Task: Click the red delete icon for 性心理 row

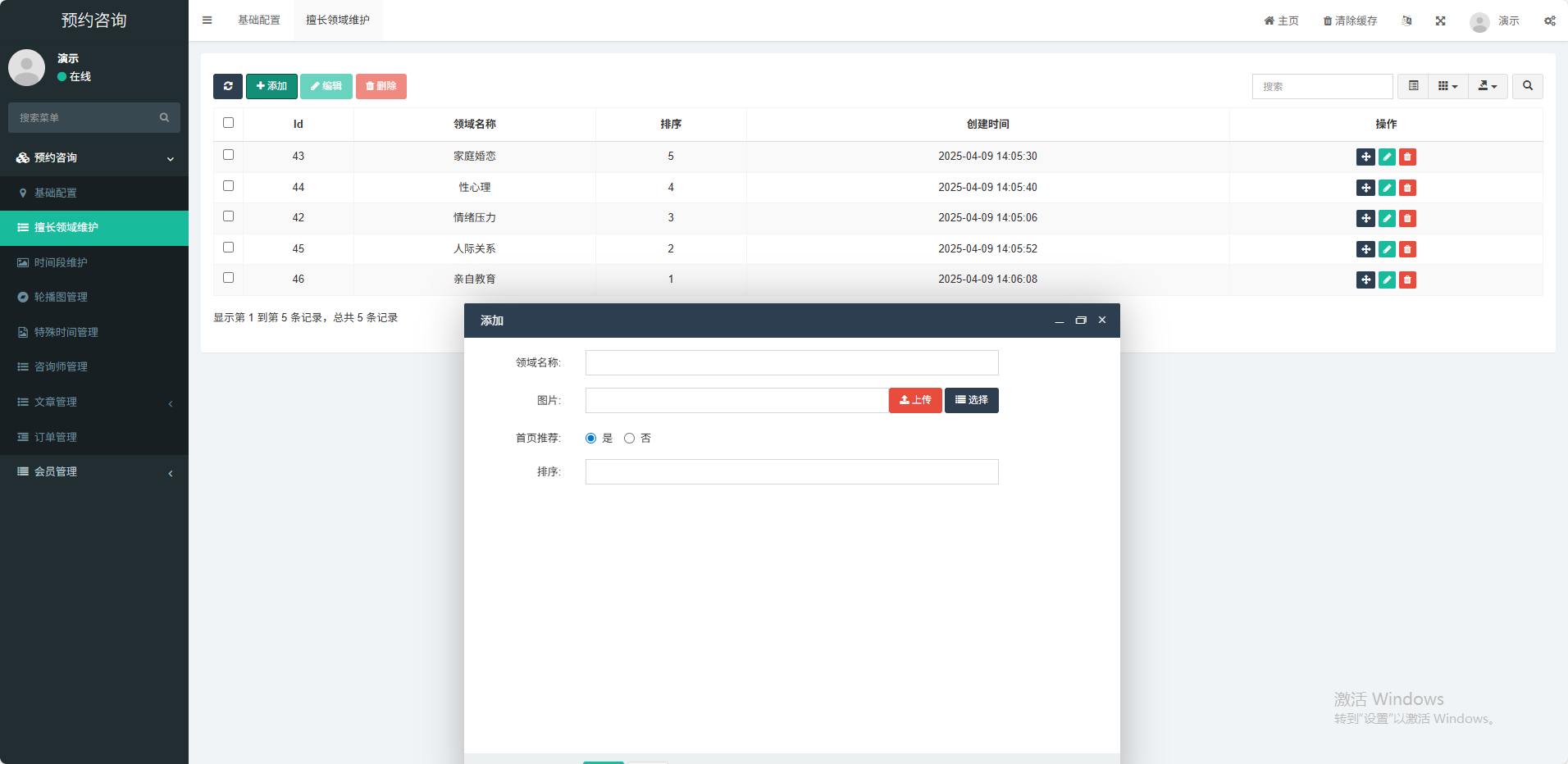Action: [1407, 188]
